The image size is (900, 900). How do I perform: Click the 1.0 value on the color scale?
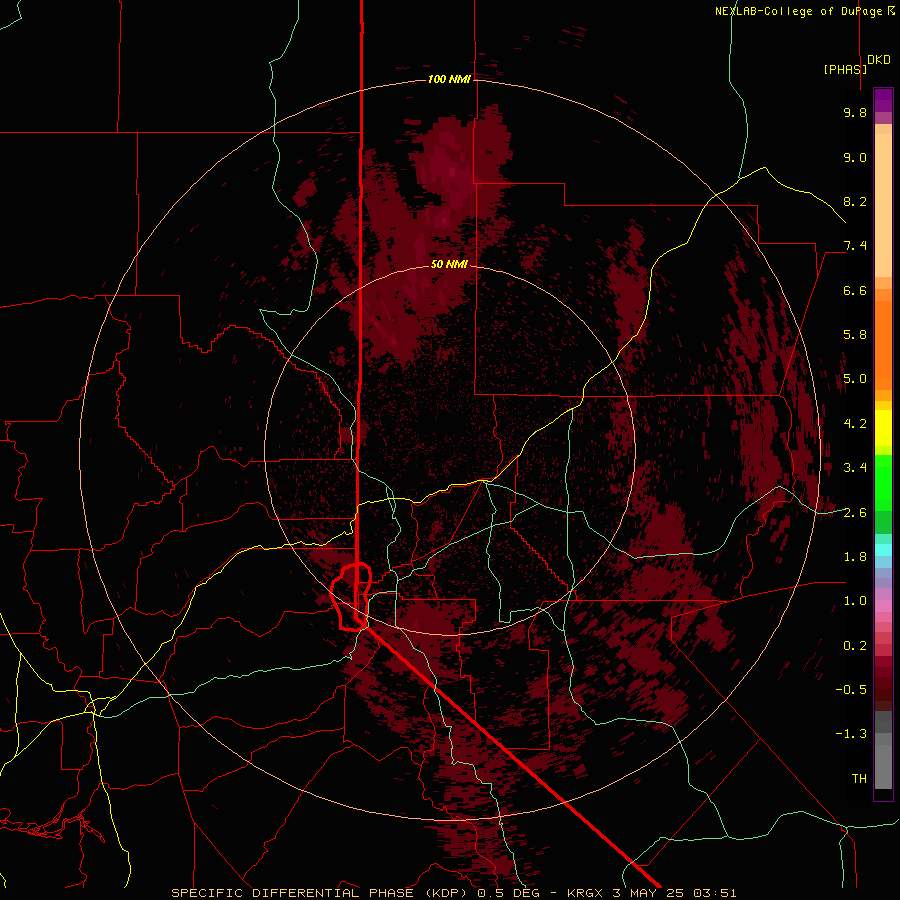pyautogui.click(x=855, y=601)
